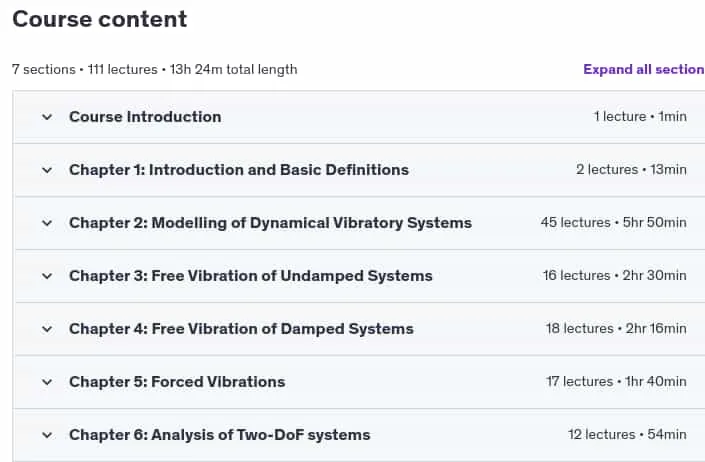Screen dimensions: 705x462
Task: Expand Chapter 6 with its chevron
Action: (x=47, y=435)
